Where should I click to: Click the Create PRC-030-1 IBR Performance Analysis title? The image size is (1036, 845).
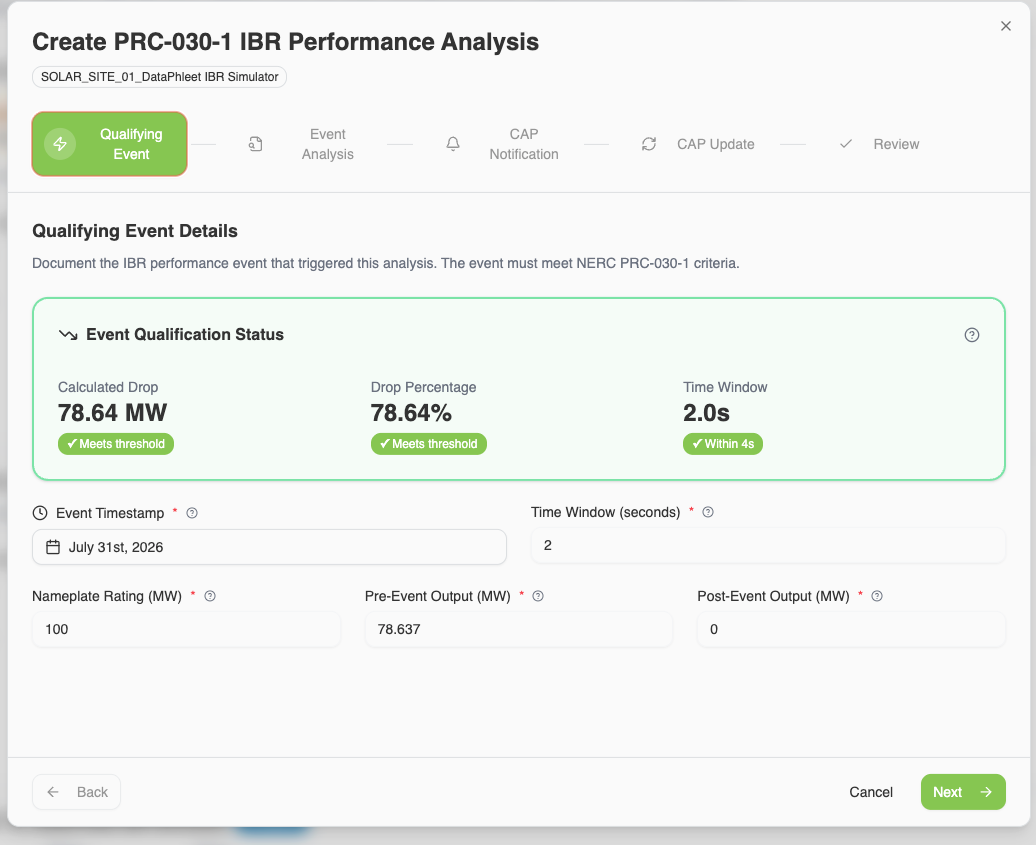click(x=285, y=42)
